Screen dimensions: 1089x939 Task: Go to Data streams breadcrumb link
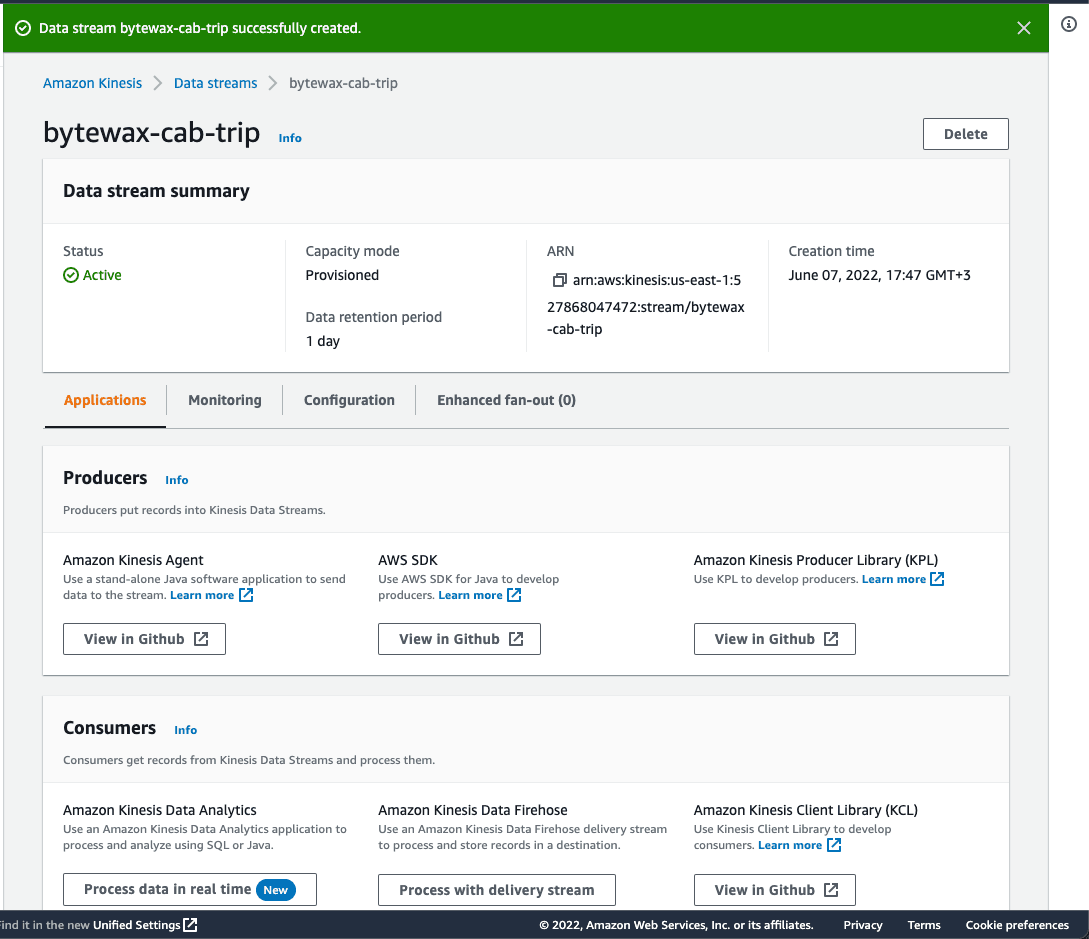pos(215,83)
